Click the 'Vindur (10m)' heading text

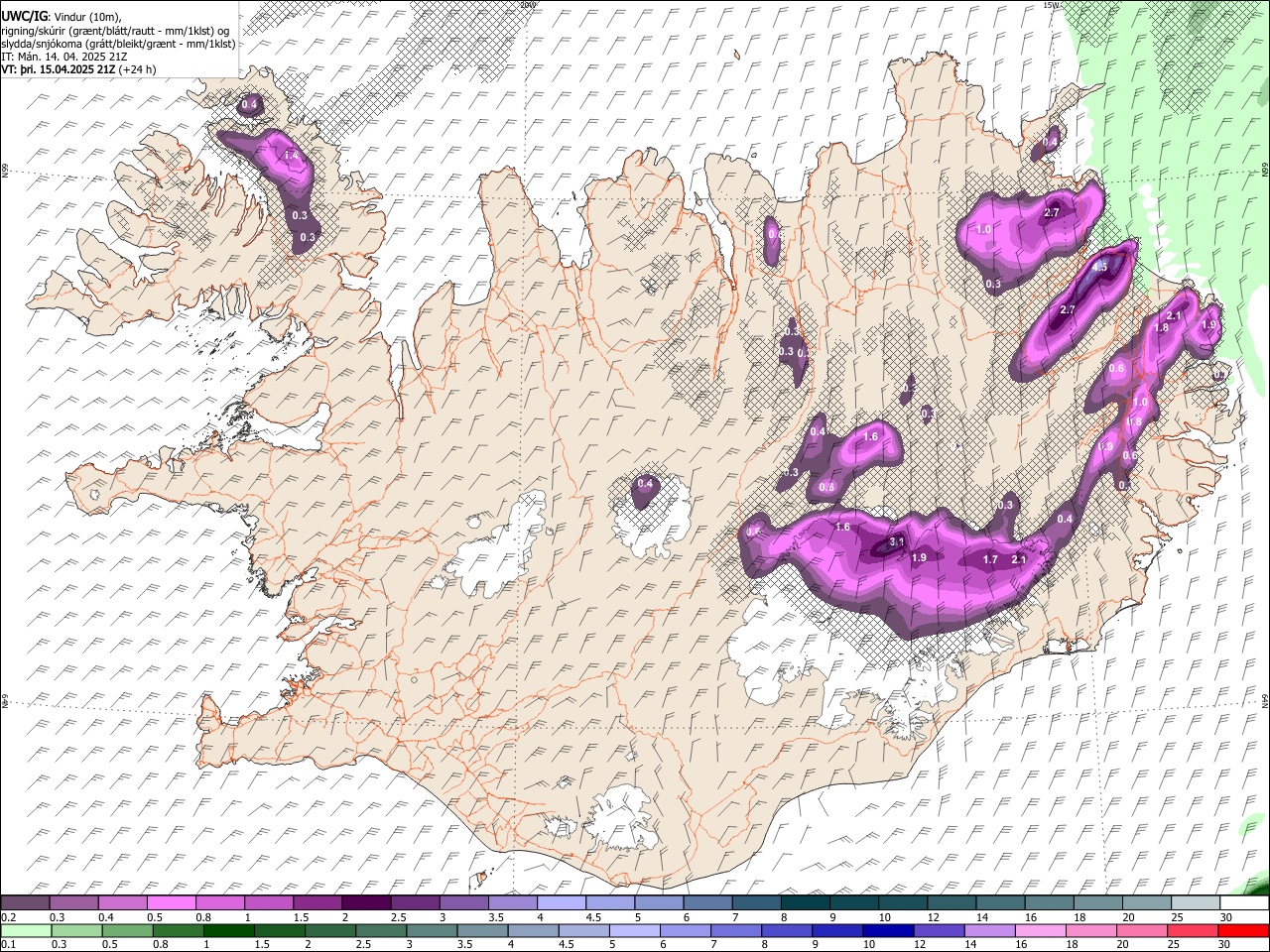[x=87, y=17]
